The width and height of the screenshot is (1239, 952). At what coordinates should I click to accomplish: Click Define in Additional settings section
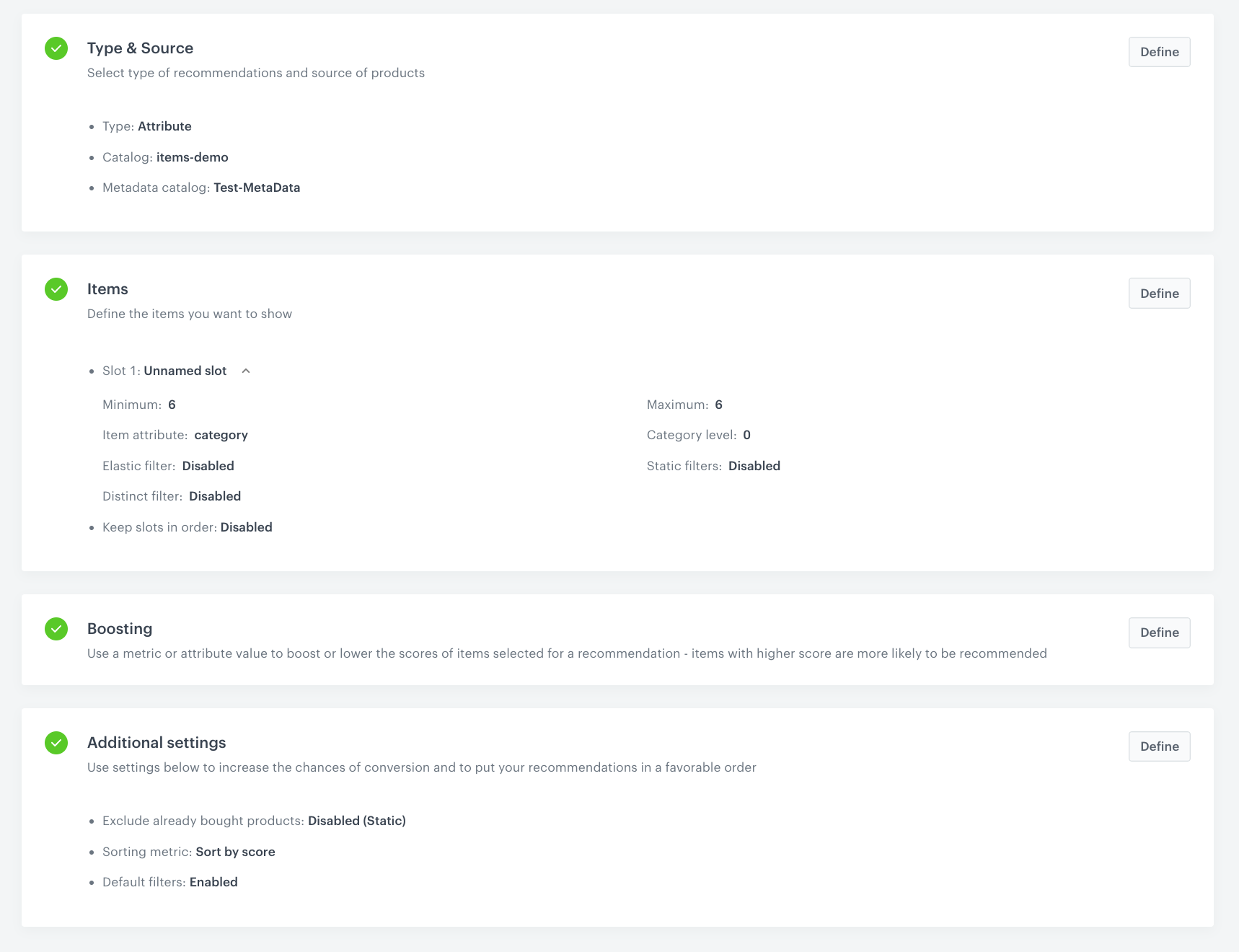(x=1158, y=746)
